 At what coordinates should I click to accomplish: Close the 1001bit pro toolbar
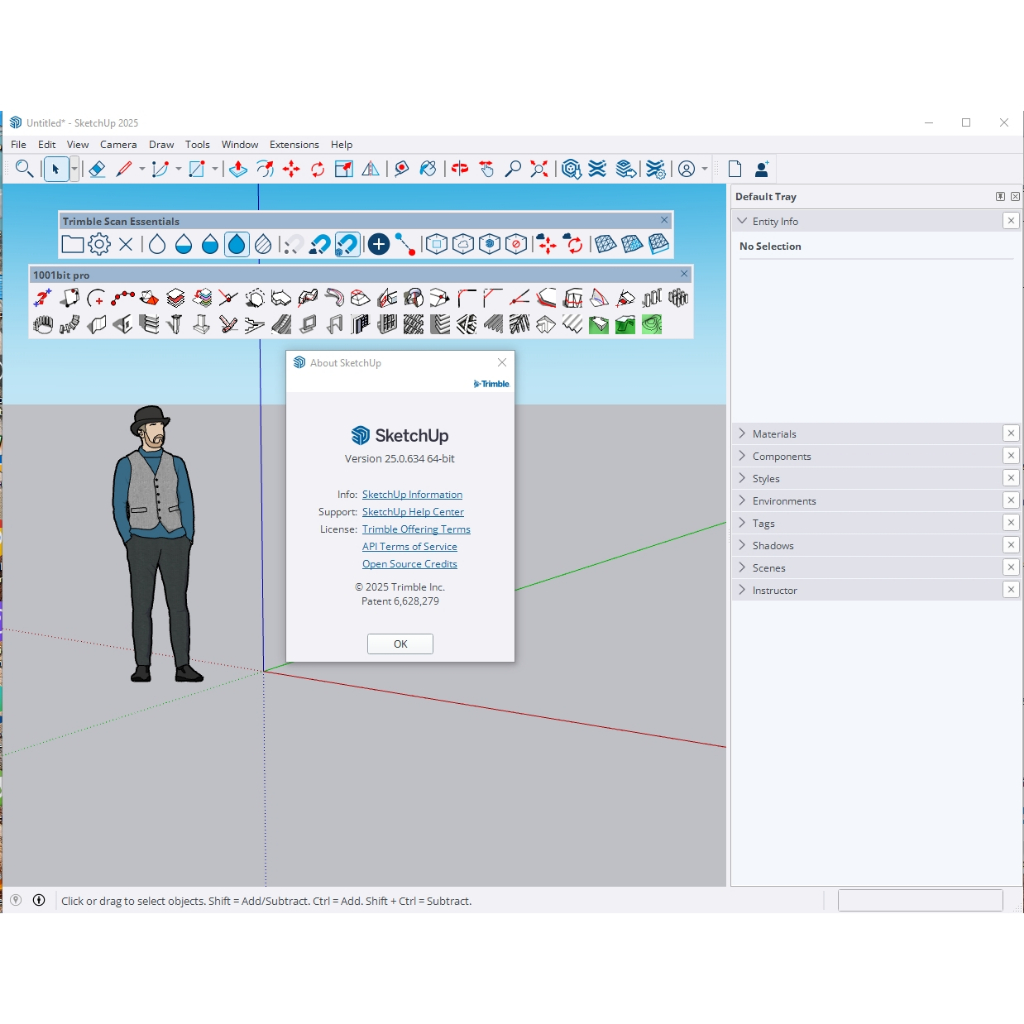point(684,274)
